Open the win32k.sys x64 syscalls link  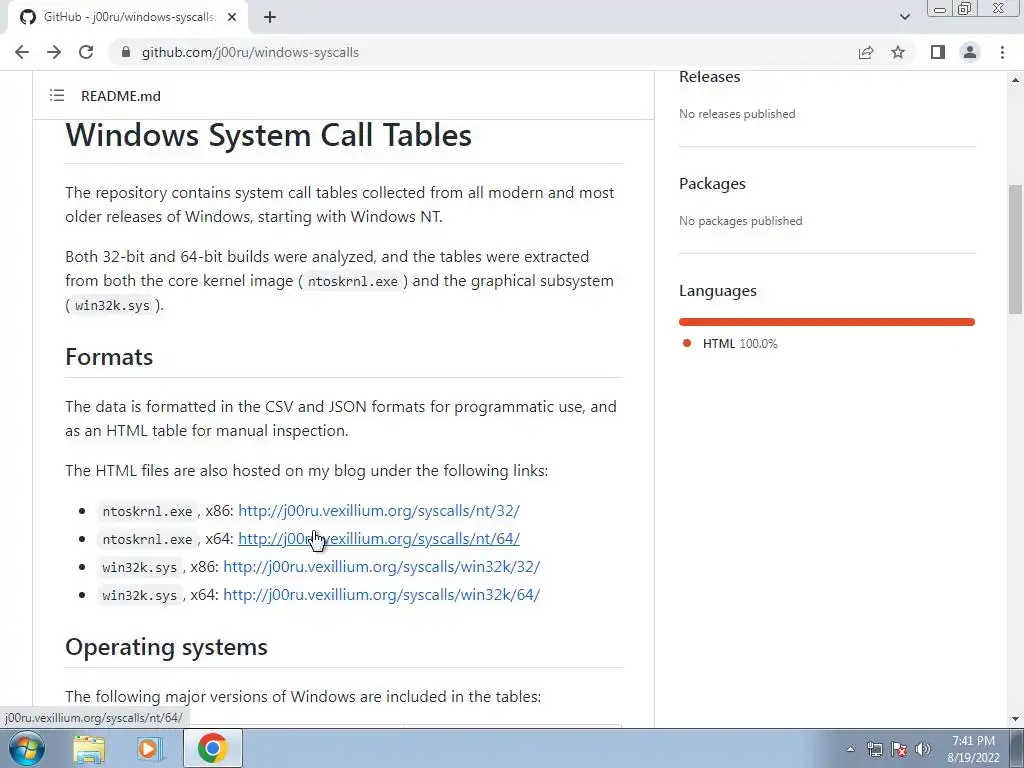point(381,595)
